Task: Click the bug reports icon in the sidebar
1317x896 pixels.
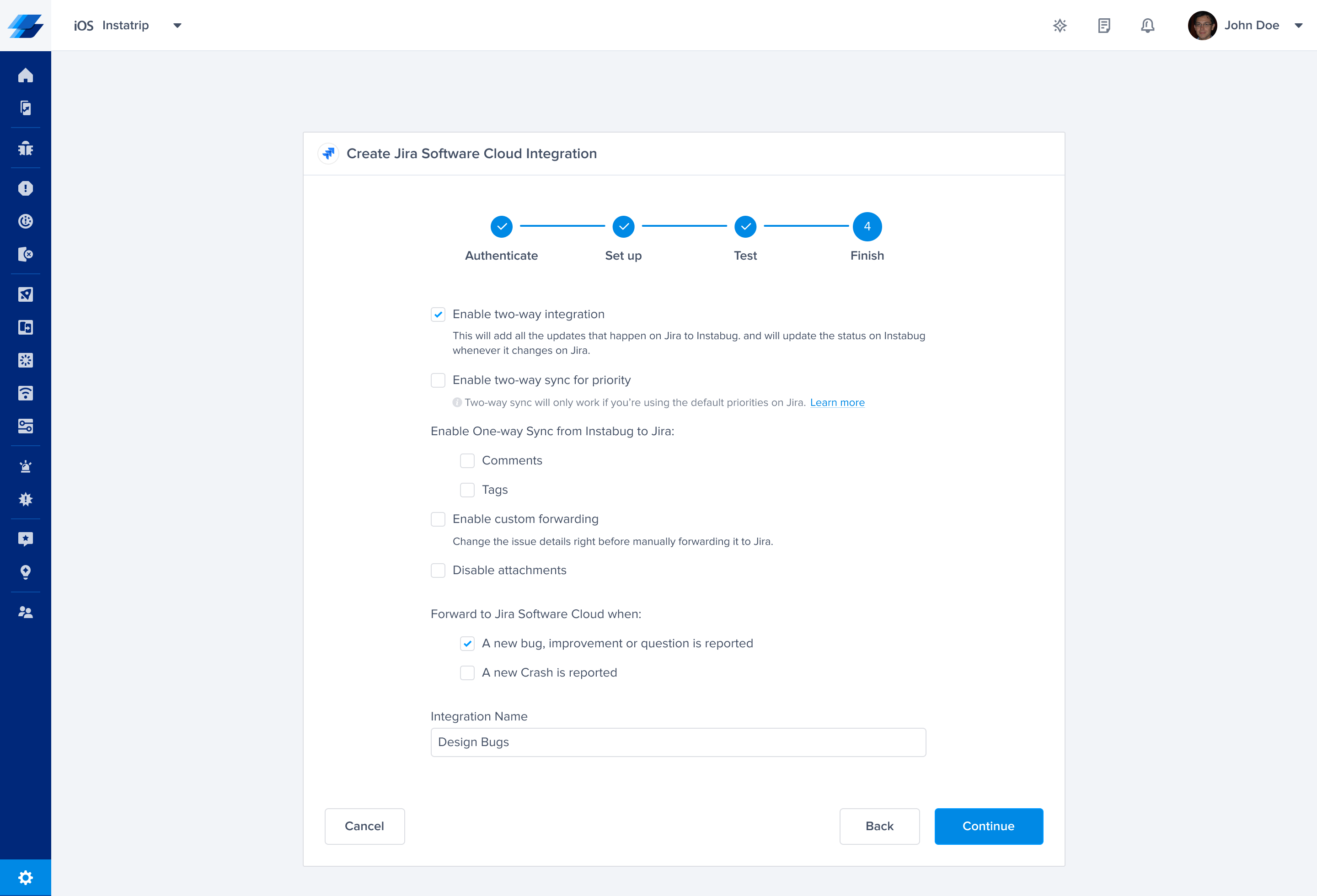Action: [x=26, y=149]
